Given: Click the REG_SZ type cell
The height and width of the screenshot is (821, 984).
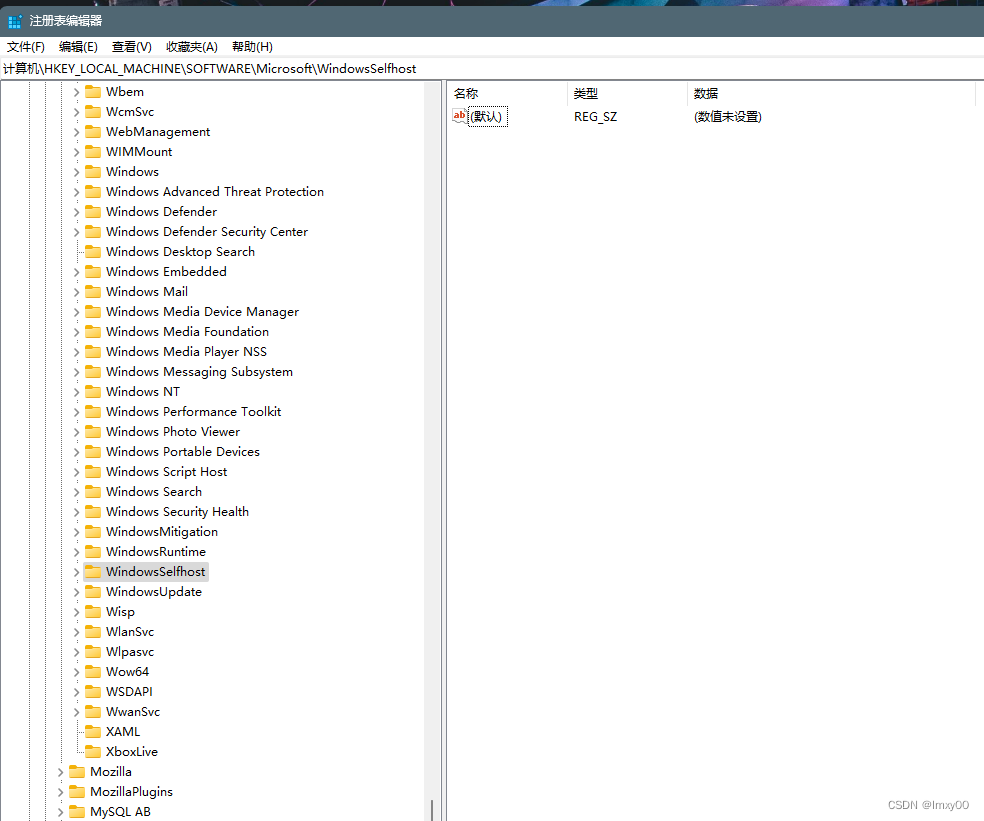Looking at the screenshot, I should 596,117.
